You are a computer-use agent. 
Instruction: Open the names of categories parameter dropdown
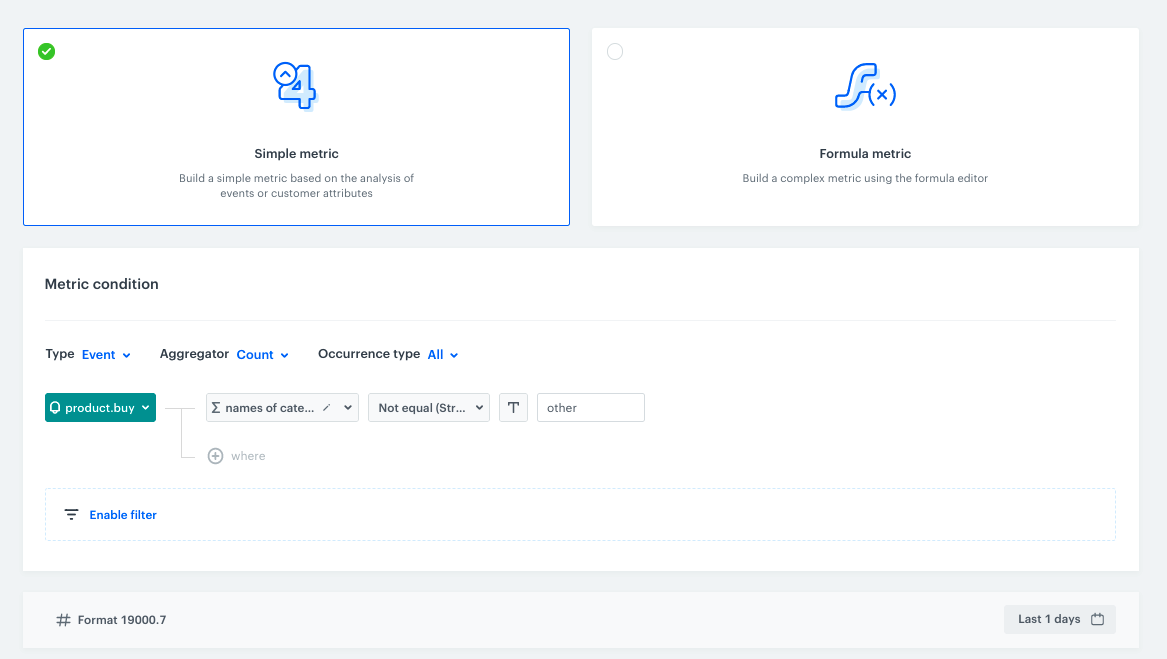point(281,407)
